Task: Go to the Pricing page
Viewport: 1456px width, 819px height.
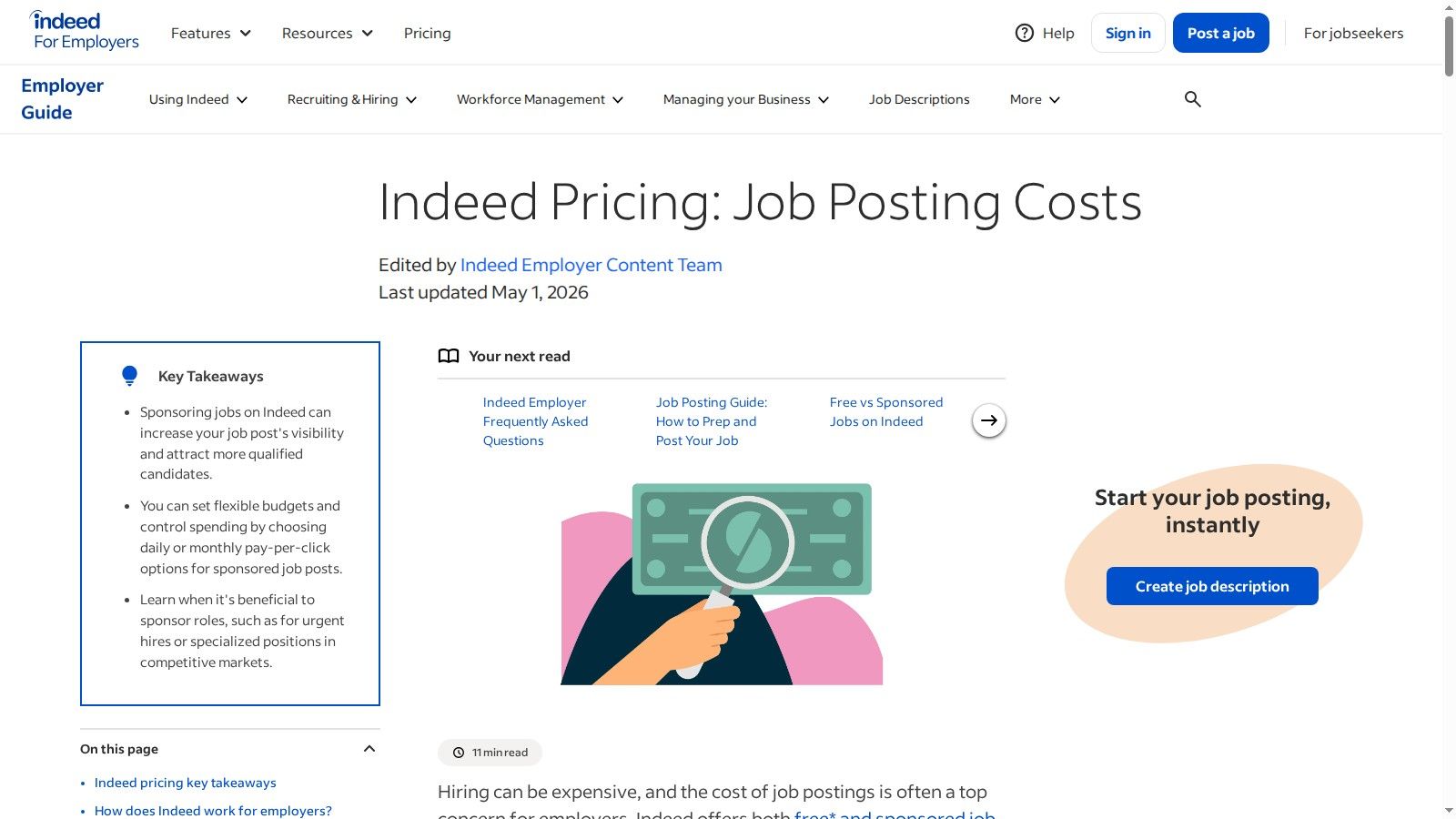Action: coord(428,33)
